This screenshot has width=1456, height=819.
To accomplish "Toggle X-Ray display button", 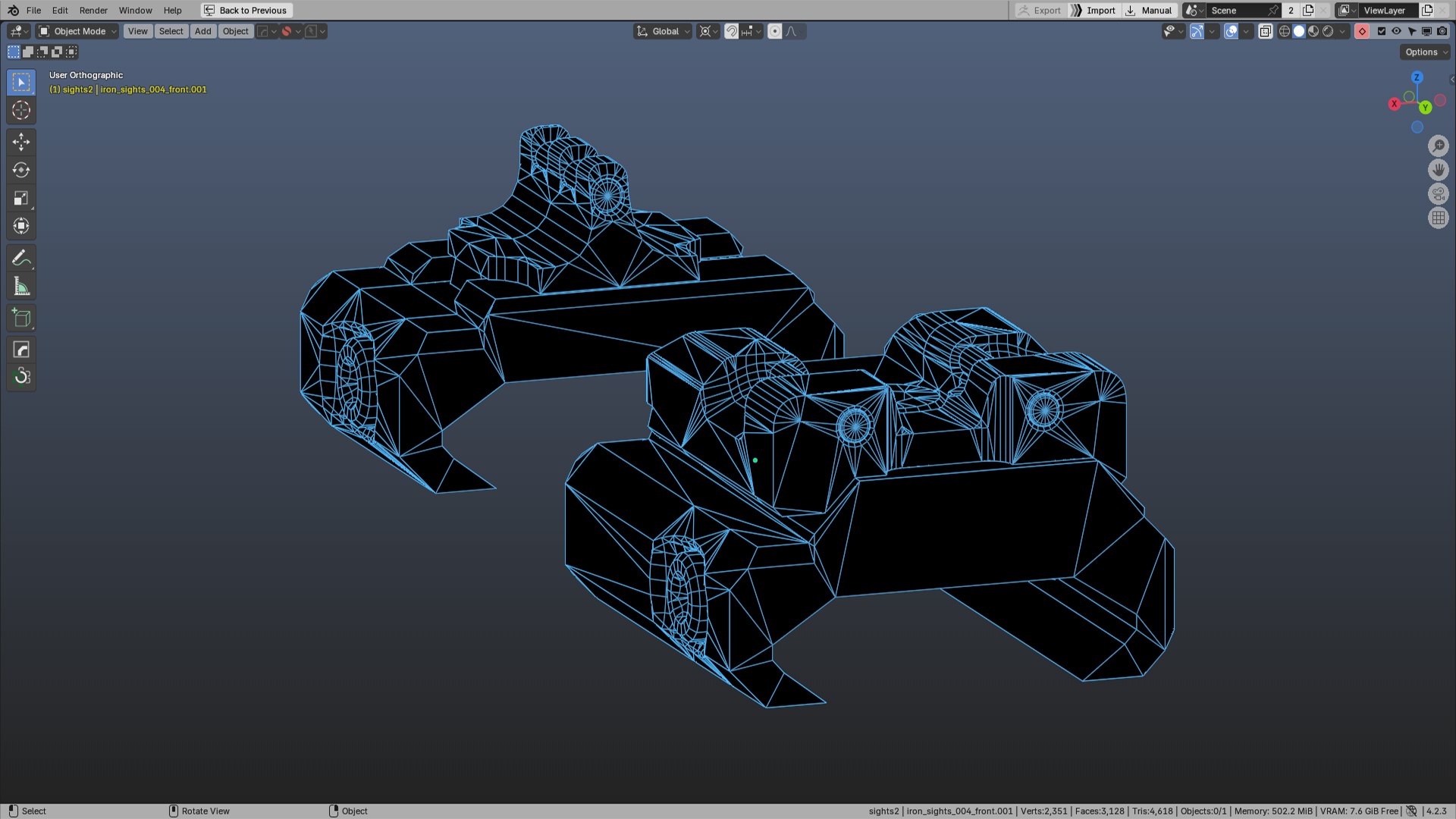I will 1265,31.
